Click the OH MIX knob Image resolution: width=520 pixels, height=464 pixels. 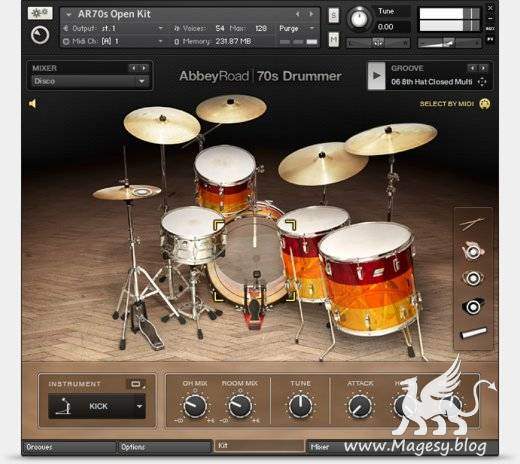pyautogui.click(x=195, y=406)
